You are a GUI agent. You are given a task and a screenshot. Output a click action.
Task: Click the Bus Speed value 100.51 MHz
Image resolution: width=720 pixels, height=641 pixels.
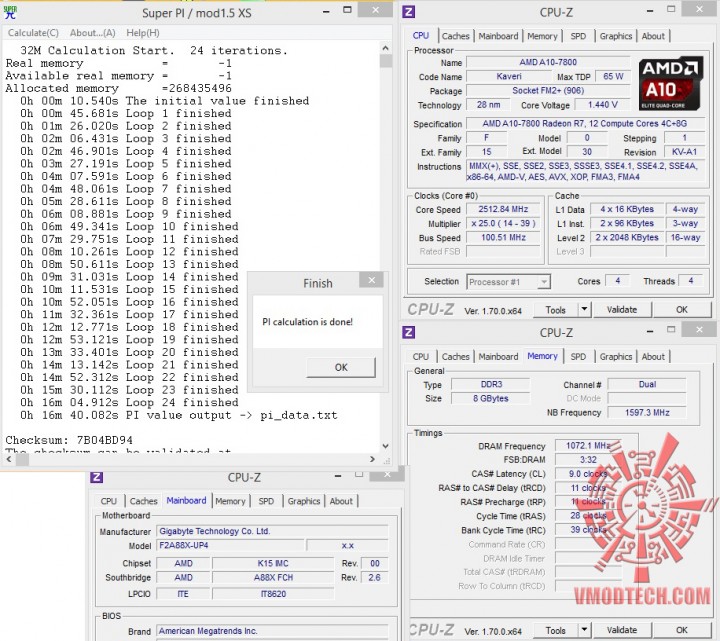pyautogui.click(x=503, y=237)
